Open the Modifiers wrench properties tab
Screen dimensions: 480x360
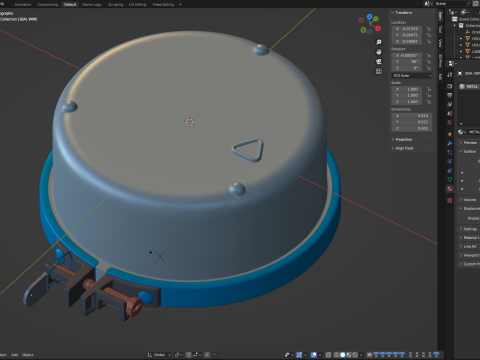click(450, 143)
